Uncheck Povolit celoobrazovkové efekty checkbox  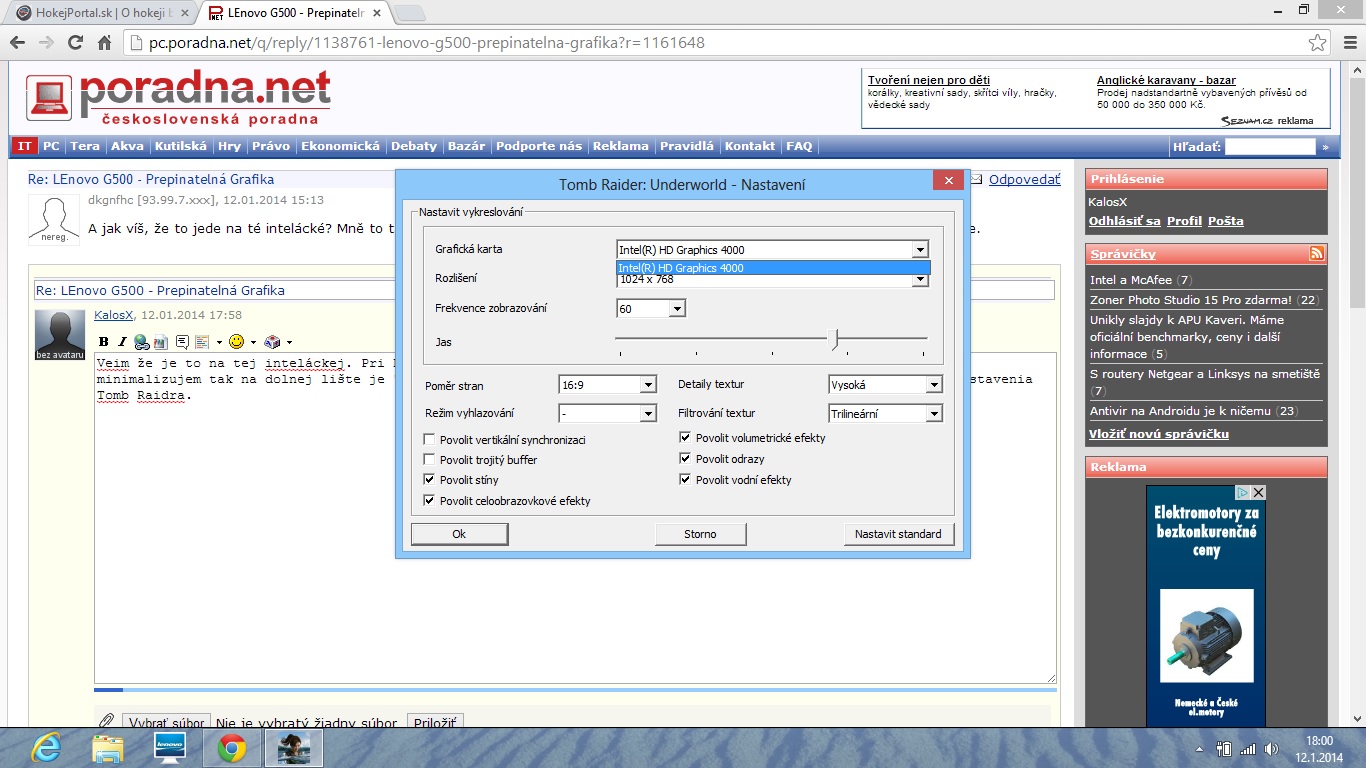[x=430, y=501]
